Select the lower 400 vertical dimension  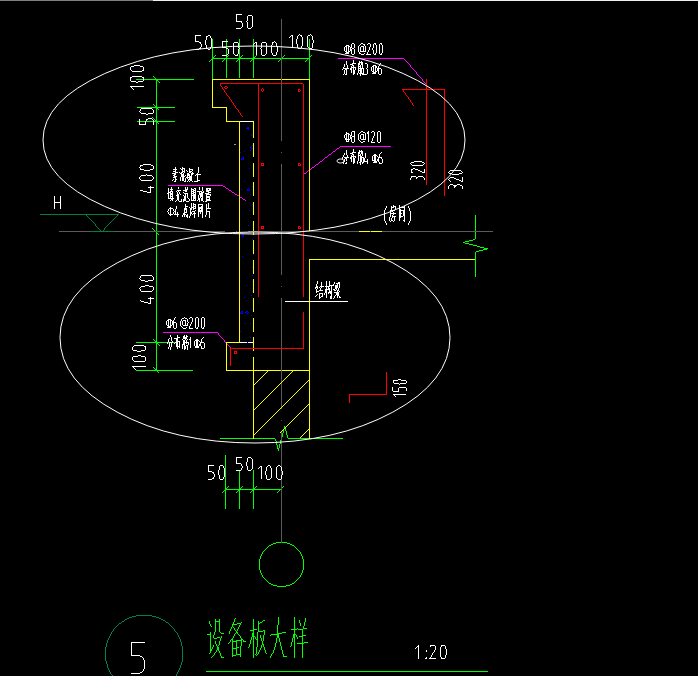click(x=147, y=289)
